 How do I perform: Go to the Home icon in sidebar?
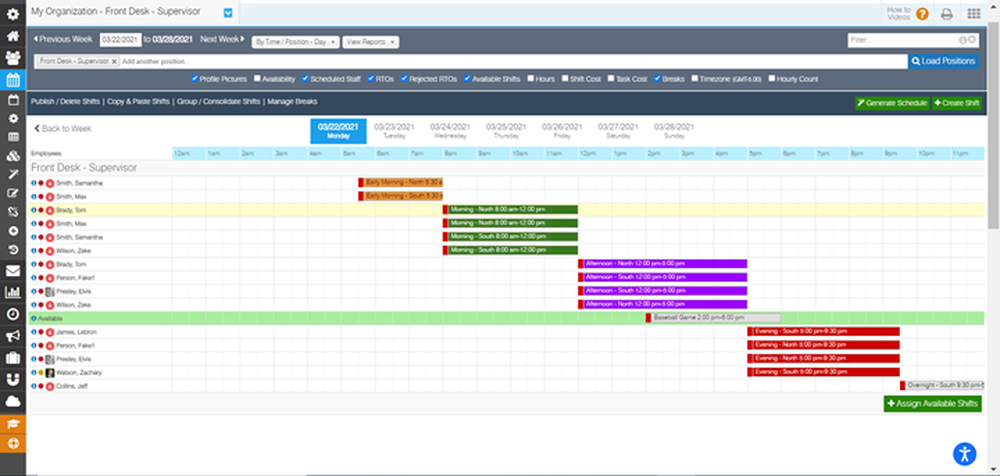tap(13, 36)
